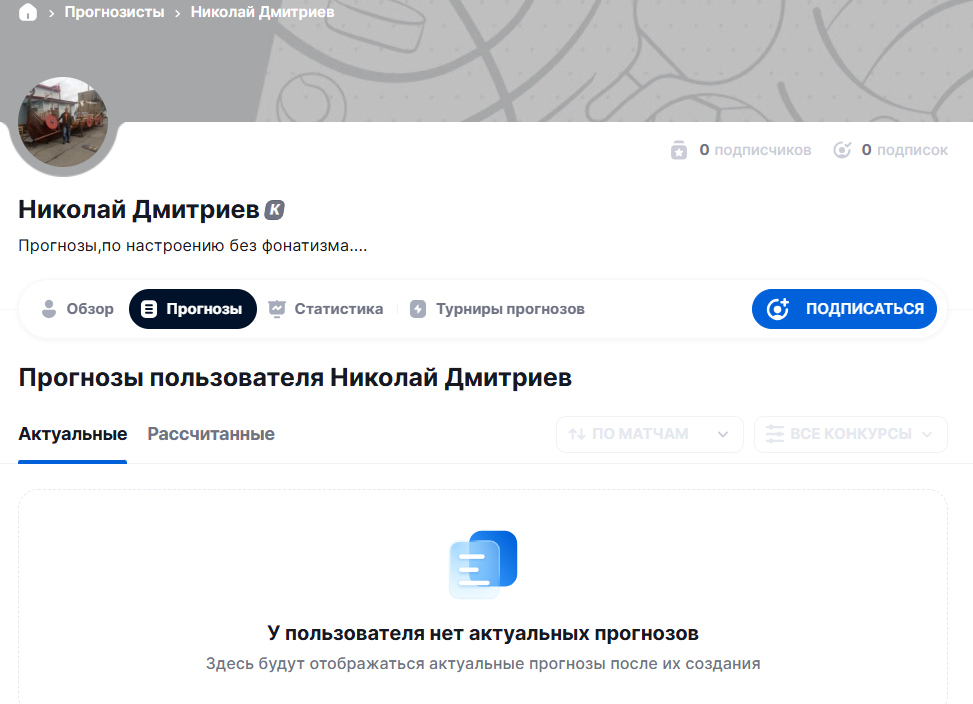Click the home icon in breadcrumbs

(28, 13)
